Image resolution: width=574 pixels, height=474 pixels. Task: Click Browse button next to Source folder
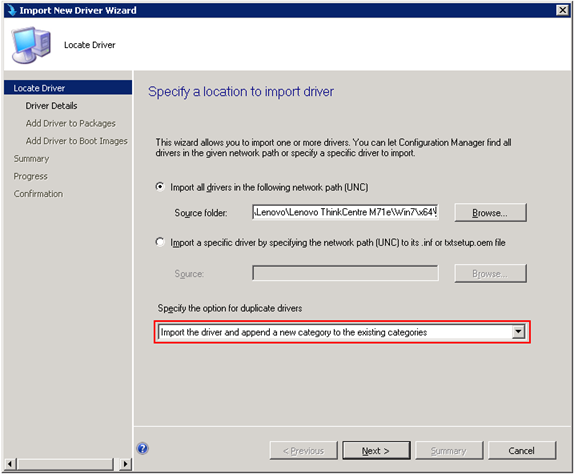click(490, 213)
